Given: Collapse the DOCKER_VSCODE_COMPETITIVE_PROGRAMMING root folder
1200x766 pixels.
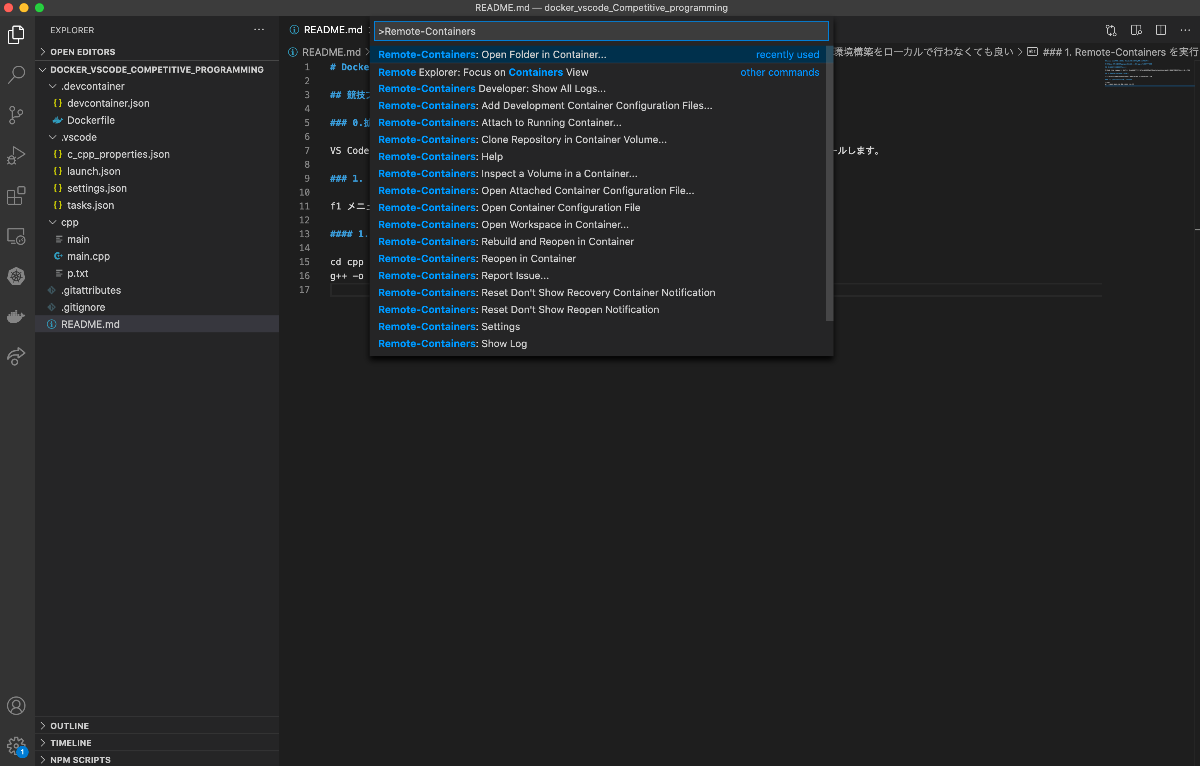Looking at the screenshot, I should [157, 70].
